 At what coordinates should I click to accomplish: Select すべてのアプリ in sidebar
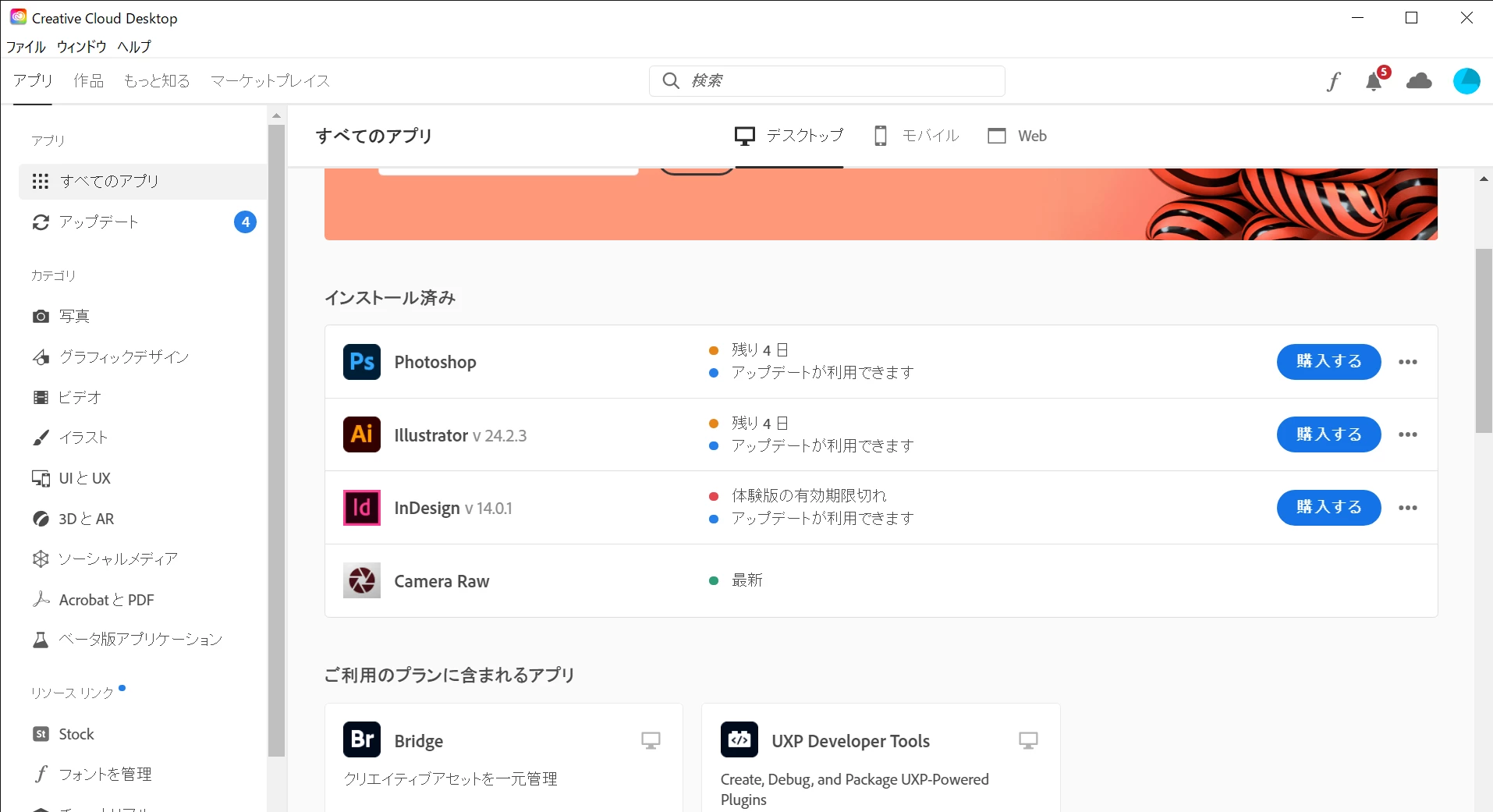pyautogui.click(x=143, y=182)
